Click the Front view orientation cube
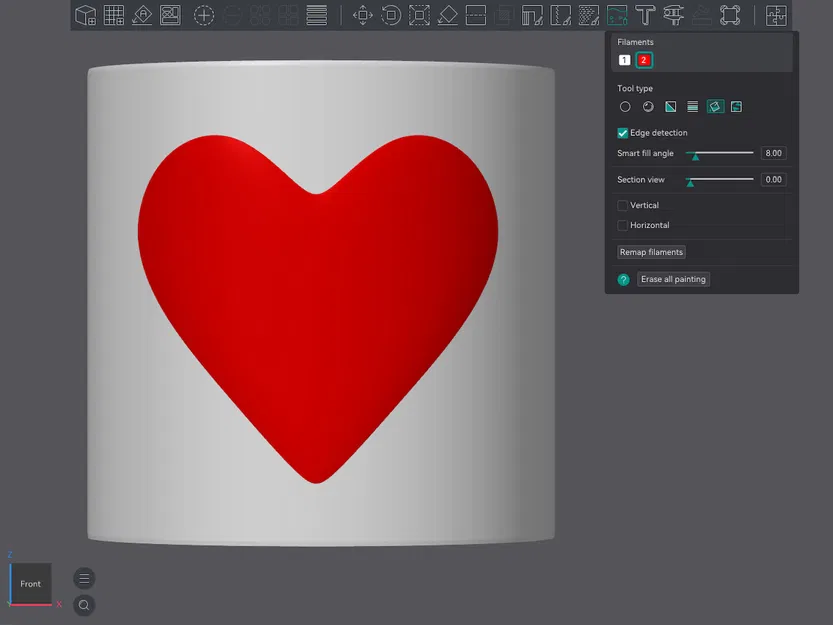Screen dimensions: 833x625 pyautogui.click(x=30, y=584)
